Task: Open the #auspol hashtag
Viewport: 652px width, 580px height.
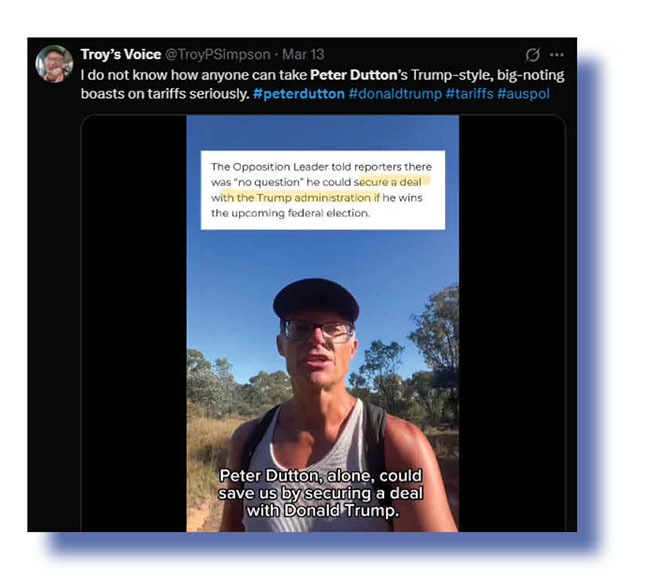Action: pyautogui.click(x=523, y=94)
